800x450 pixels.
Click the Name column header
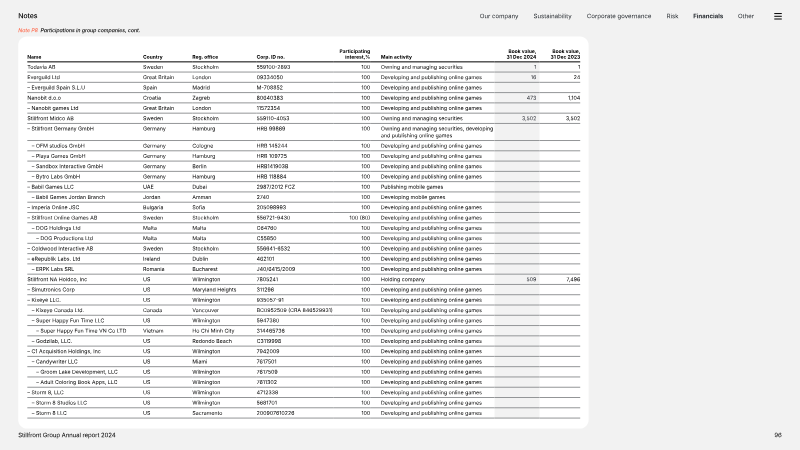pyautogui.click(x=34, y=57)
